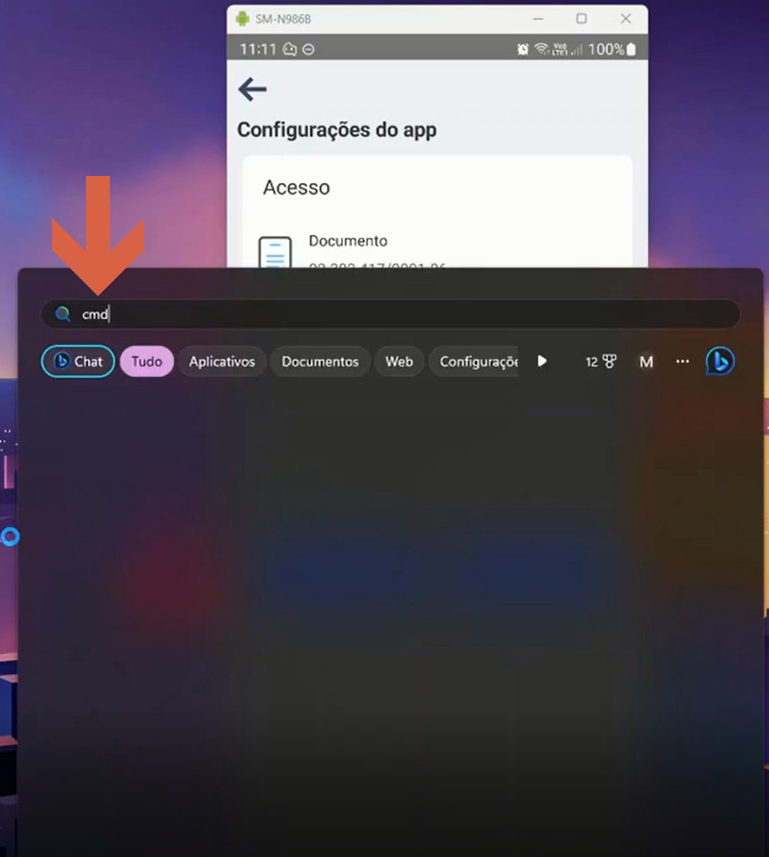Choose the Configurações filter tab
The width and height of the screenshot is (769, 857).
(x=474, y=361)
